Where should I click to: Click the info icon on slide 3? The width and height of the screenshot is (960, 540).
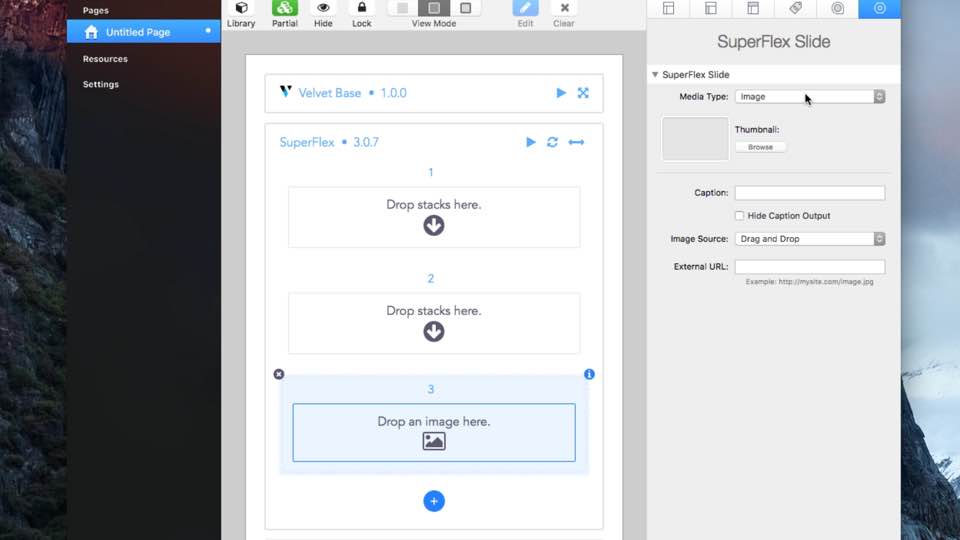tap(589, 374)
